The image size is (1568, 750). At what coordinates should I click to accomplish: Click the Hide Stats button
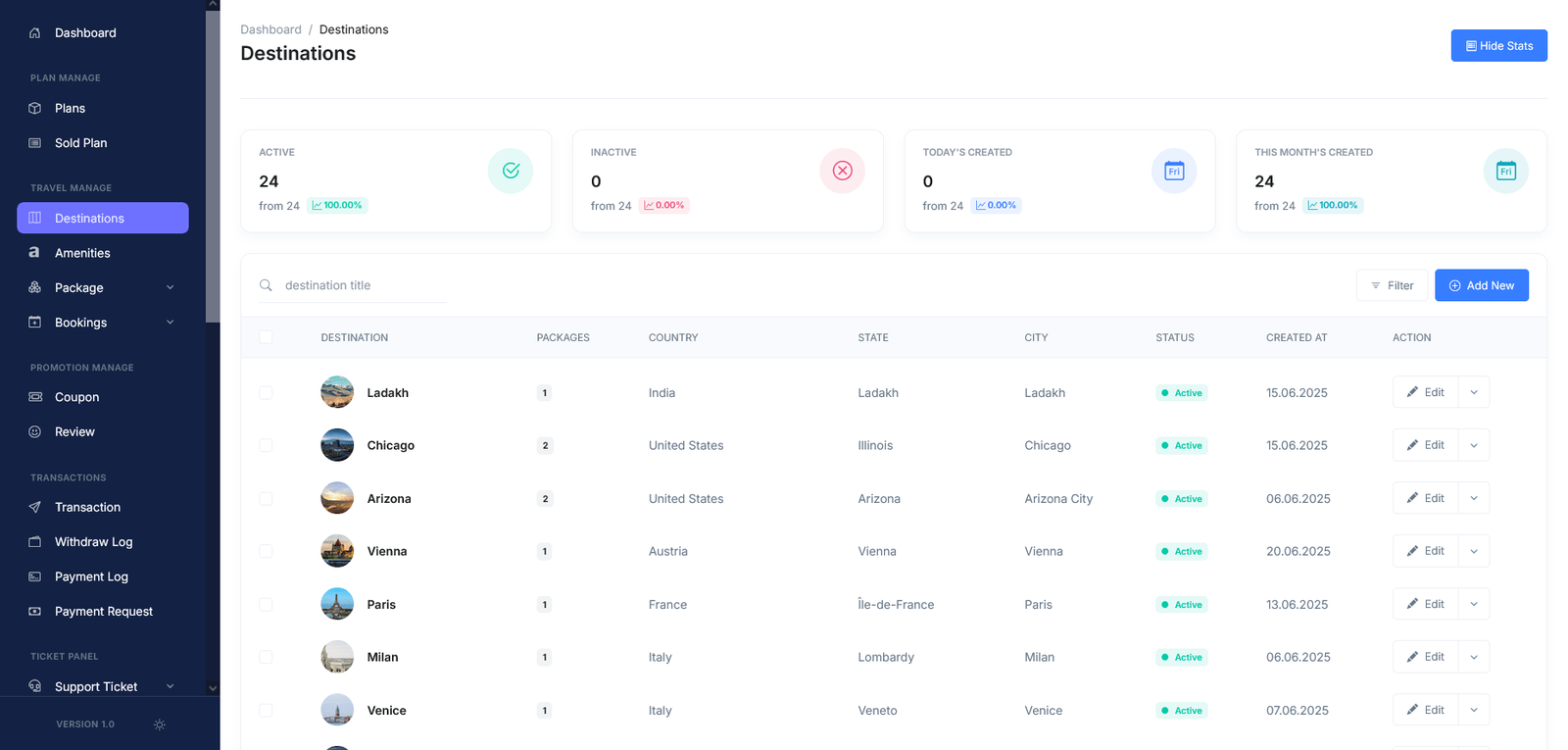(x=1498, y=46)
